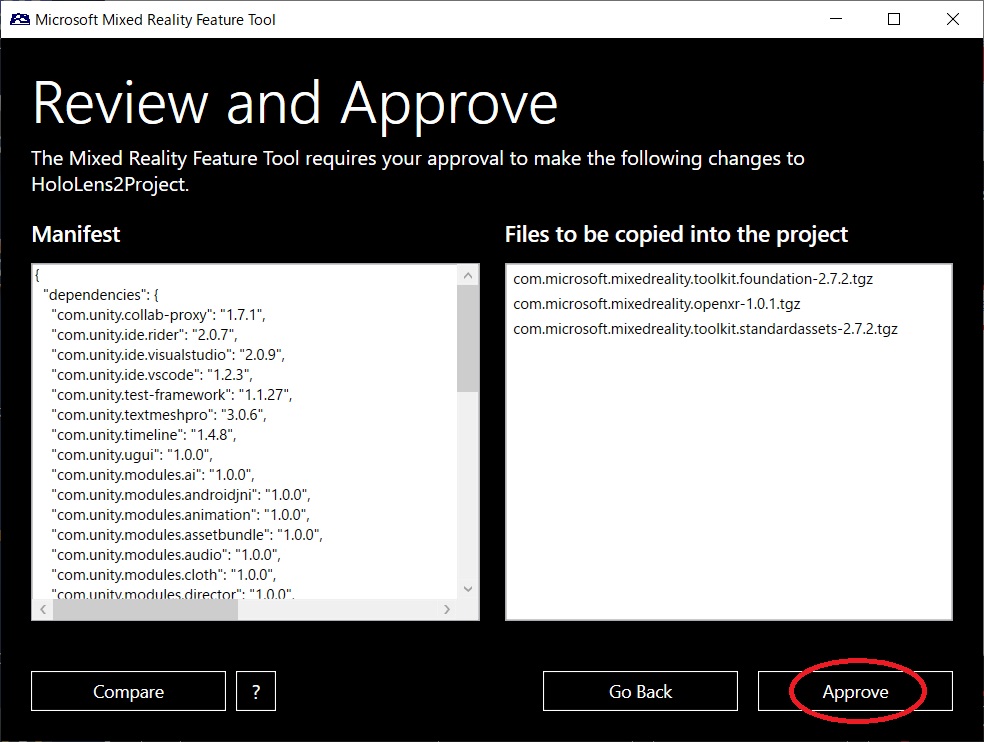984x742 pixels.
Task: Click the com.unity.ide.visualstudio manifest line
Action: coord(168,355)
